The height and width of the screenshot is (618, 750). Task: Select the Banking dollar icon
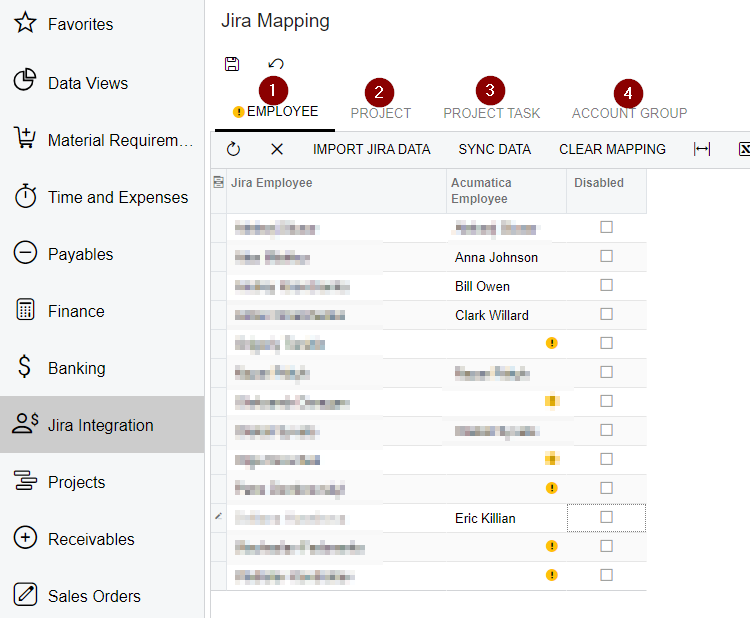click(24, 367)
